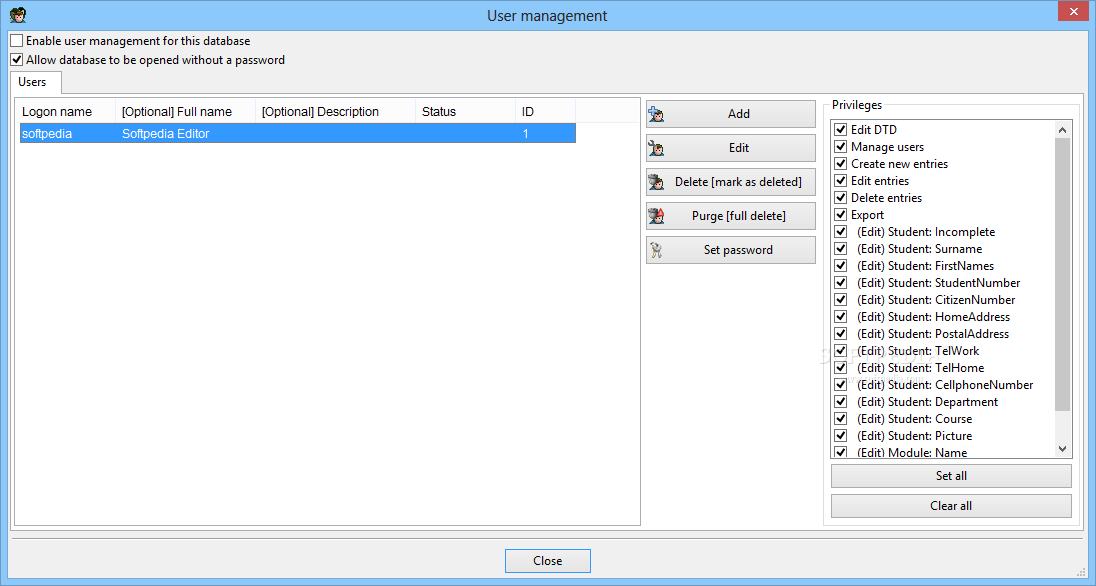The image size is (1096, 586).
Task: Click the keys icon on Set password
Action: 656,250
